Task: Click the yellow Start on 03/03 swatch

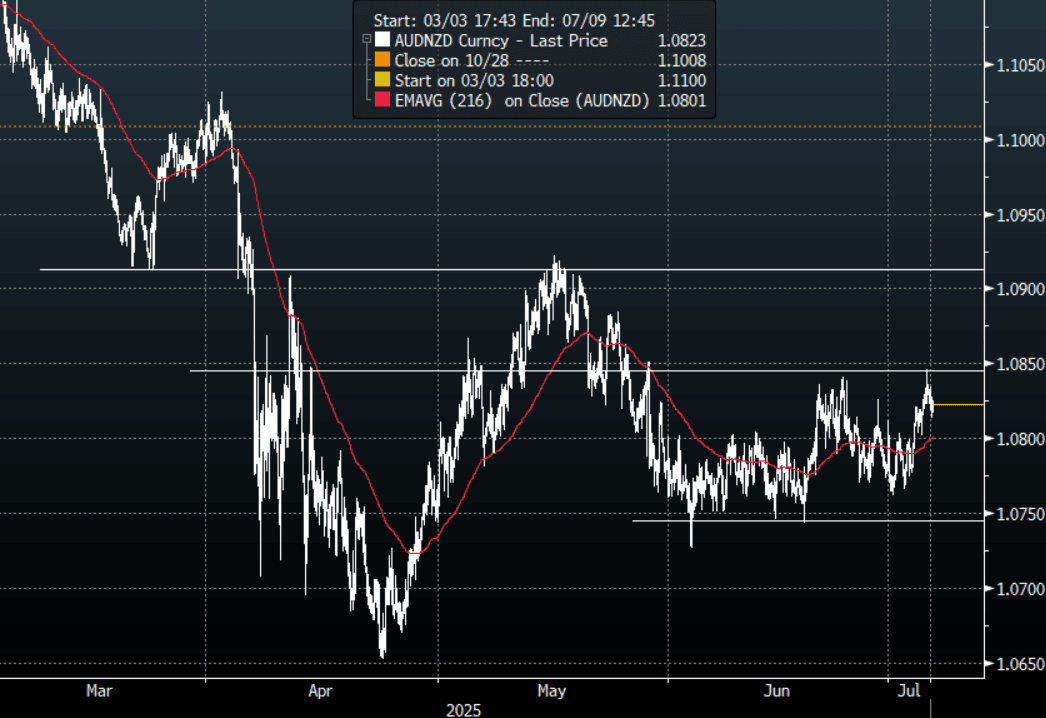Action: point(380,80)
